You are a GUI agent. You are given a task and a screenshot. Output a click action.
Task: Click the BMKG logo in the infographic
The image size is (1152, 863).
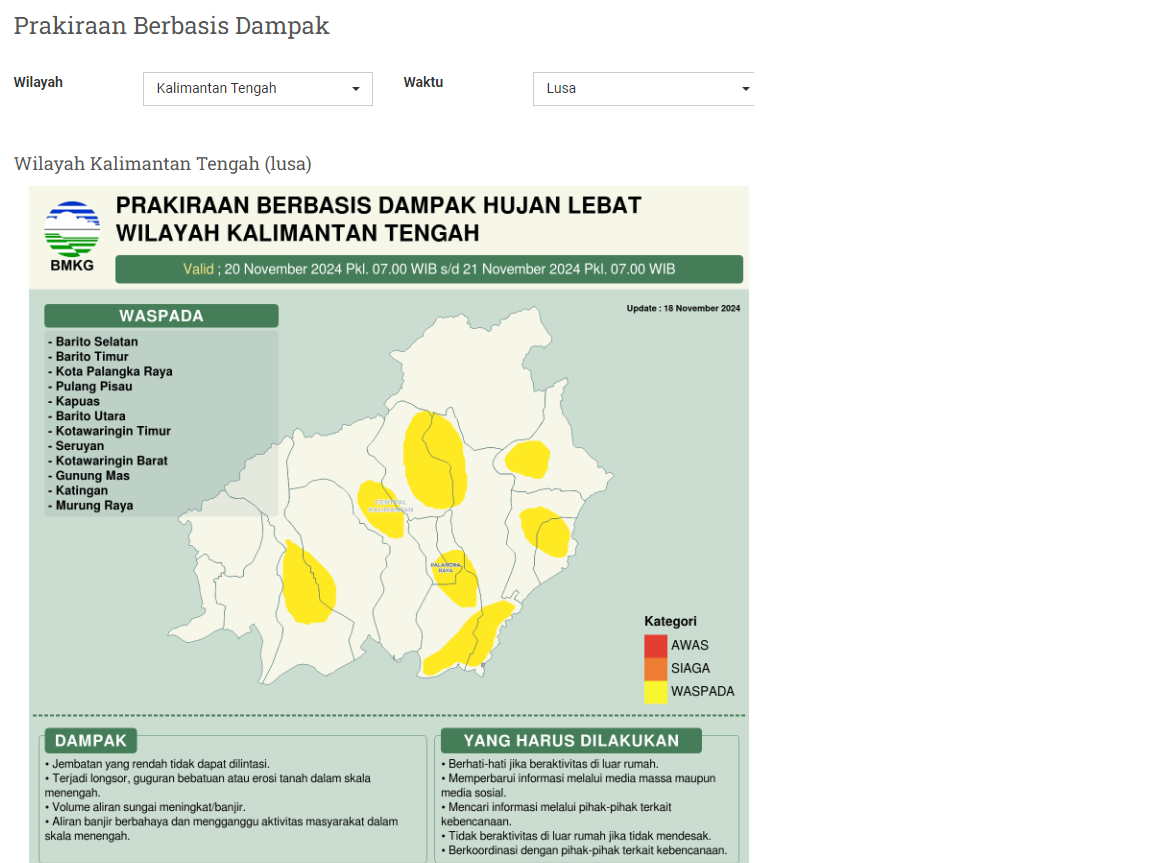72,236
